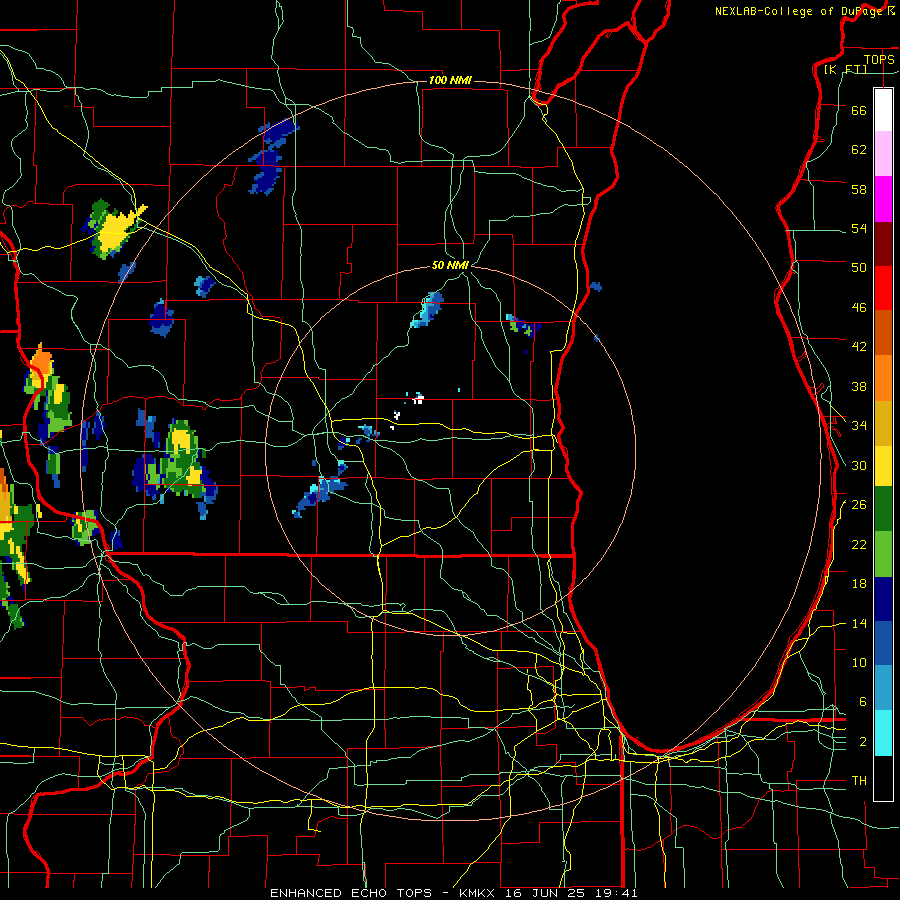900x900 pixels.
Task: Click the TH legend label
Action: [x=859, y=781]
